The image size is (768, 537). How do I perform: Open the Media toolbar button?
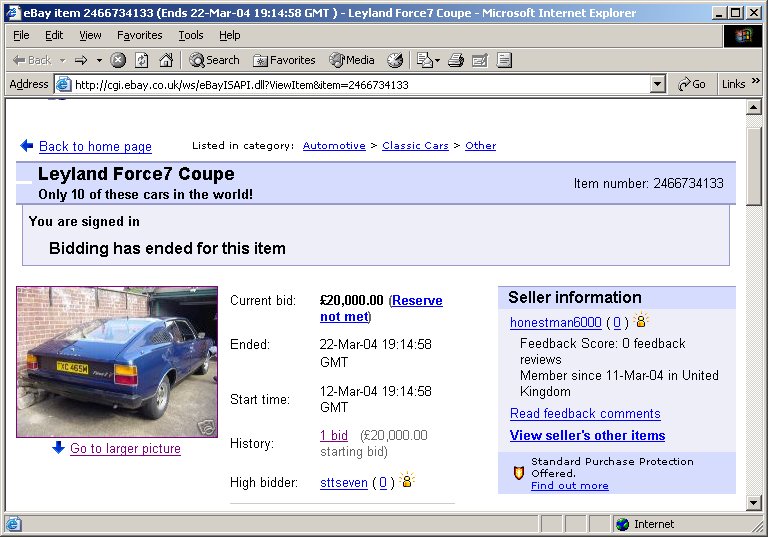352,60
